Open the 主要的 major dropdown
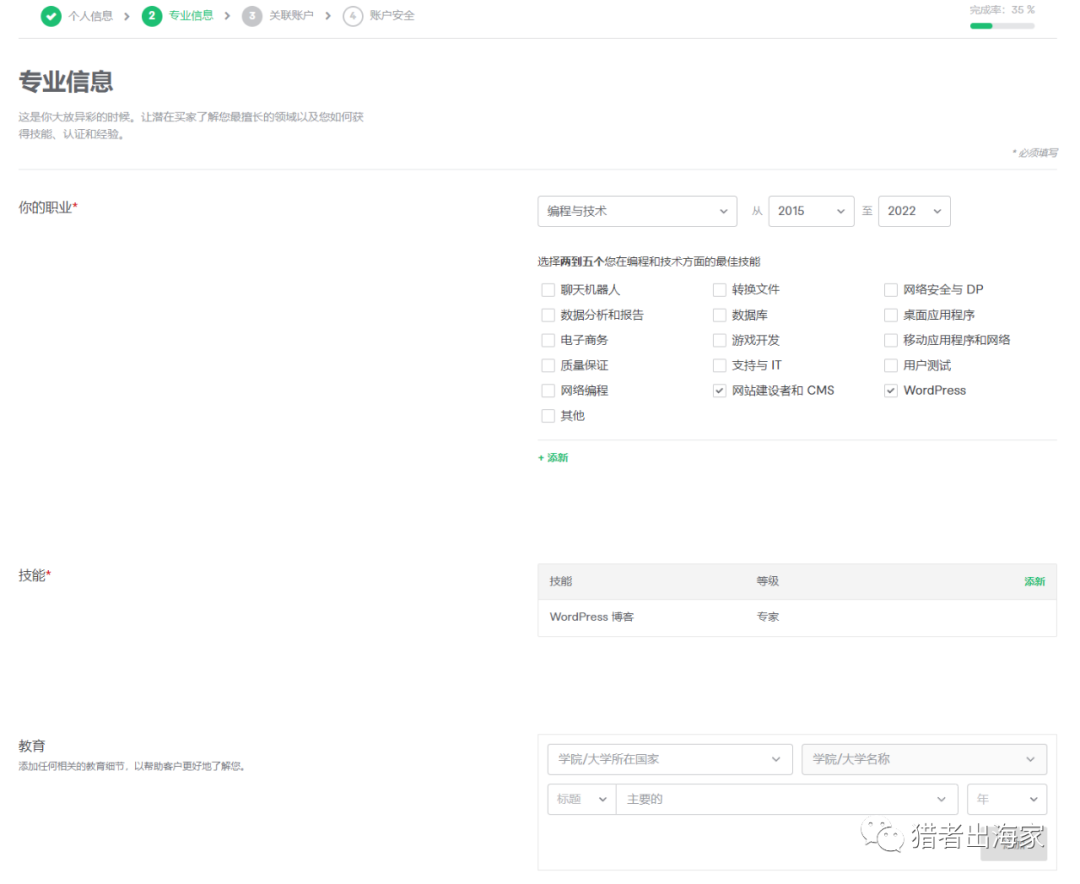 coord(787,799)
